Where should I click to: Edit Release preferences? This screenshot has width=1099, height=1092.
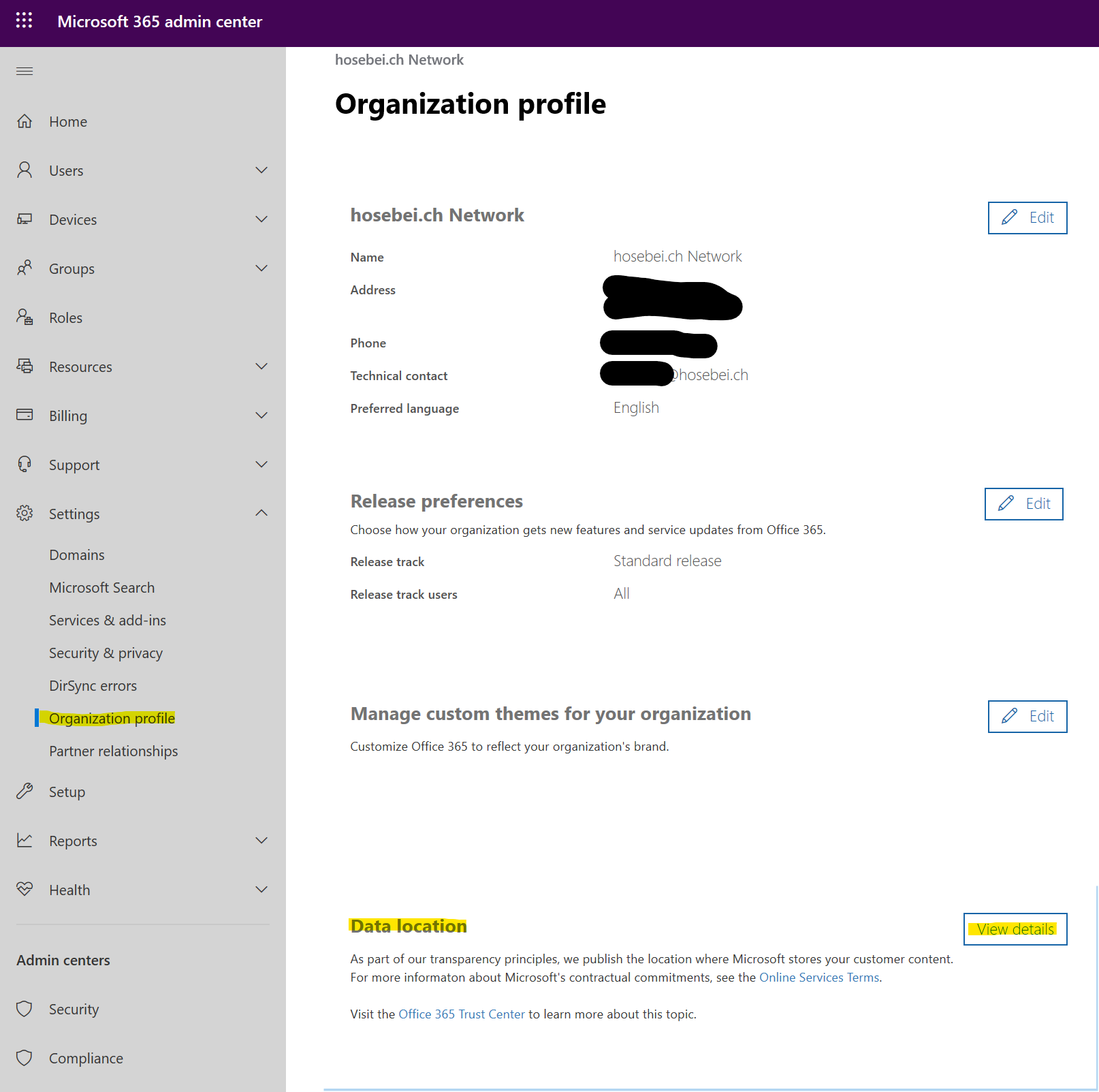1024,504
